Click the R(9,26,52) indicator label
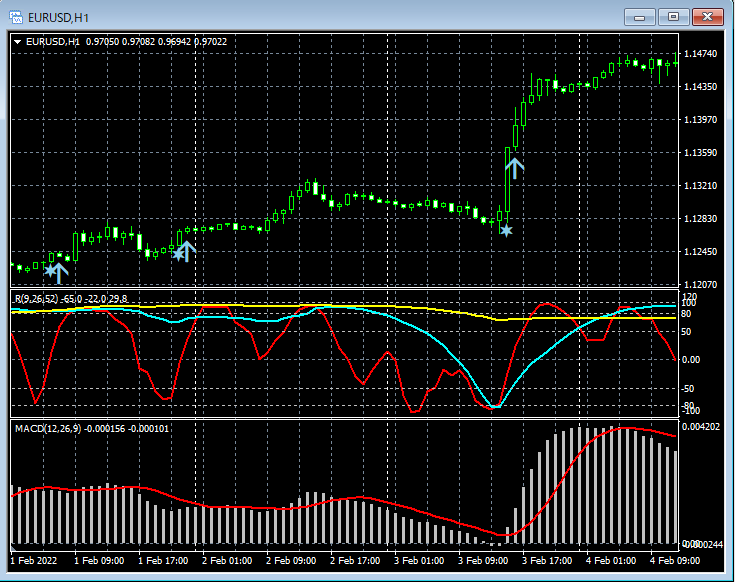Image resolution: width=736 pixels, height=582 pixels. click(36, 298)
